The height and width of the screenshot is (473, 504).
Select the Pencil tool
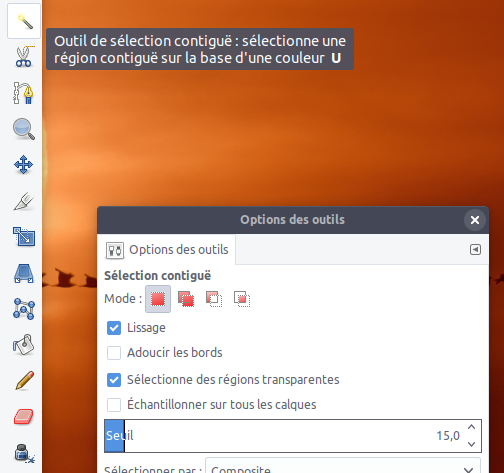click(x=24, y=381)
